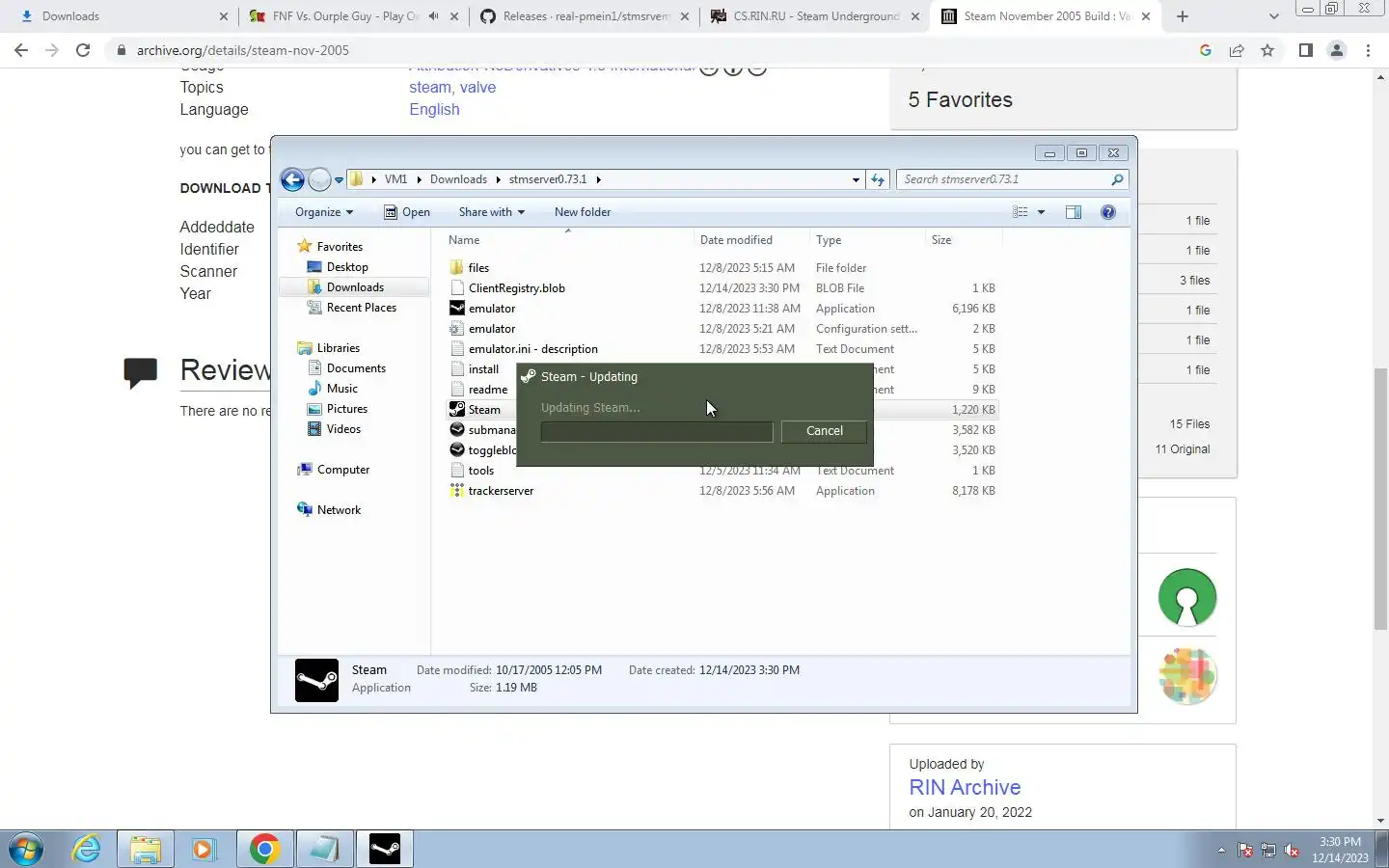Open RIN Archive uploader link

(x=965, y=788)
